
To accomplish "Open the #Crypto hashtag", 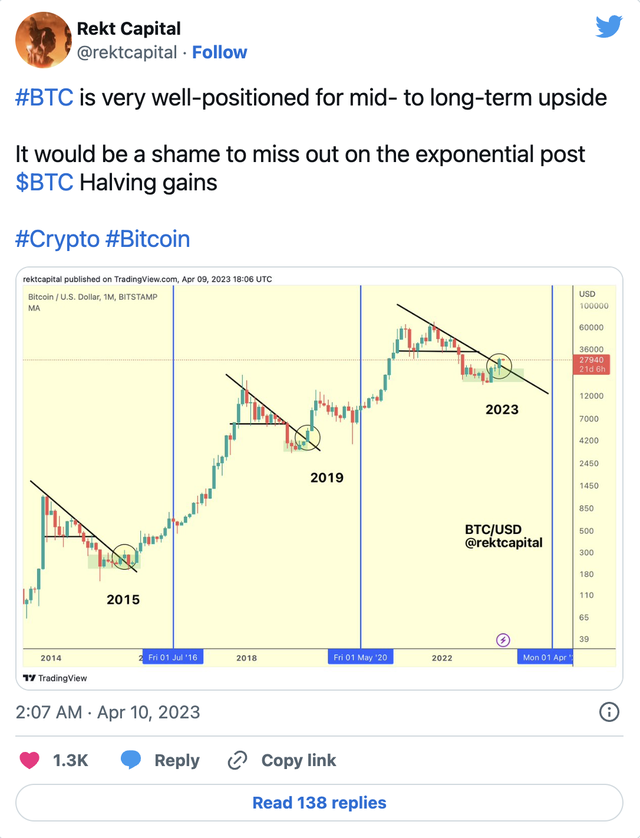I will point(57,239).
